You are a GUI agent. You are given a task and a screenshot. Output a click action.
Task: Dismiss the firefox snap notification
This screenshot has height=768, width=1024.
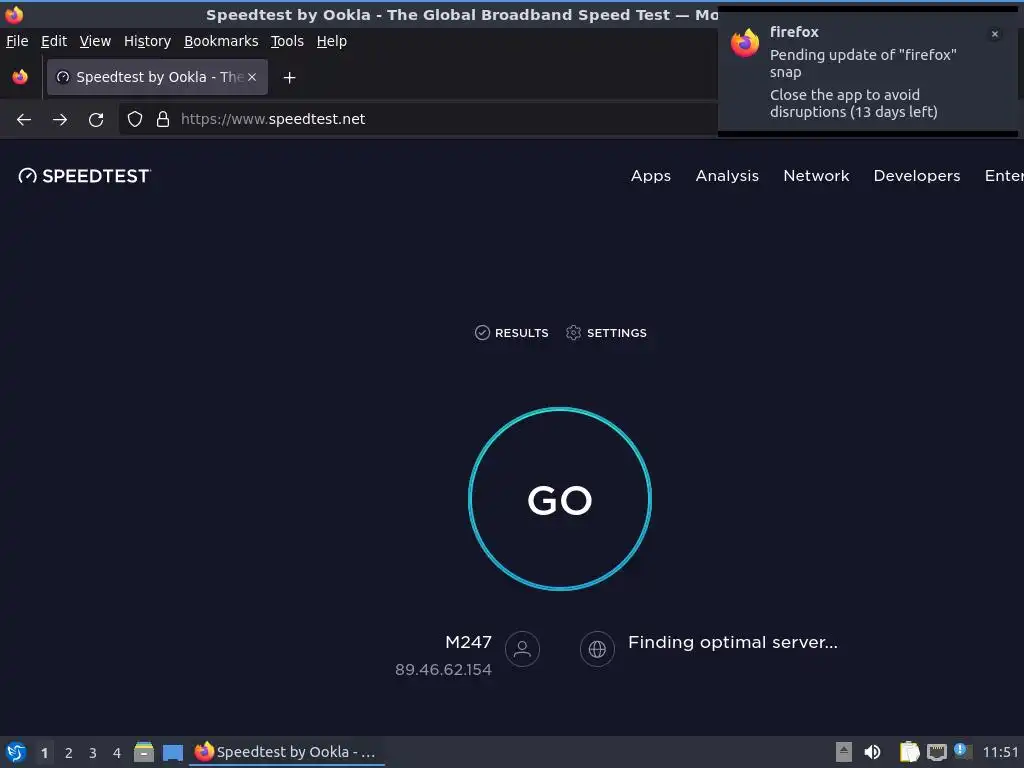pos(995,34)
